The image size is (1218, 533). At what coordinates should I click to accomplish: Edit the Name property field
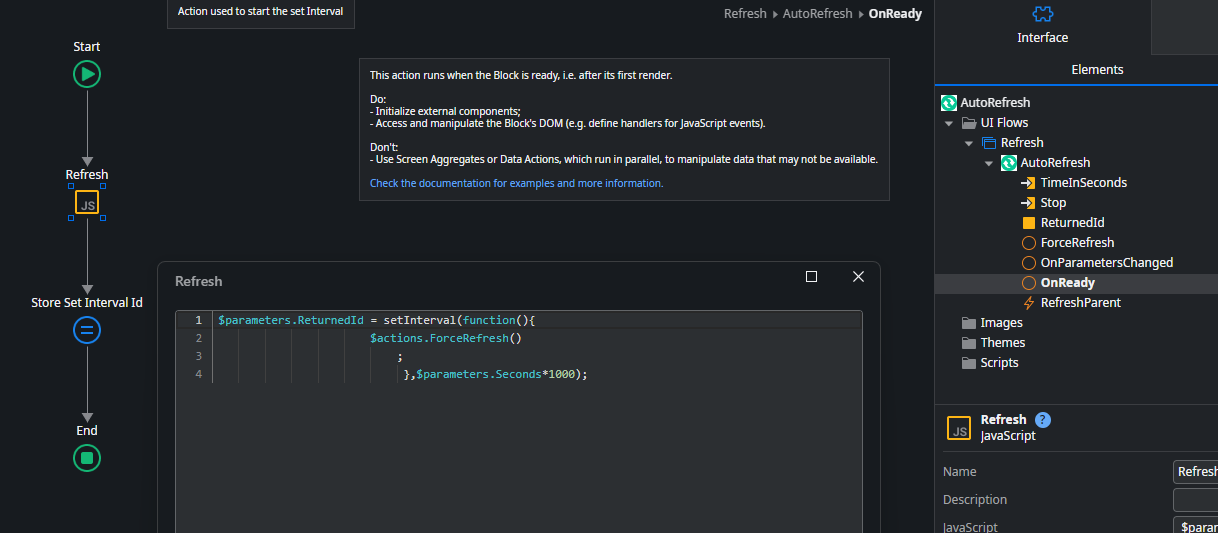click(x=1195, y=472)
